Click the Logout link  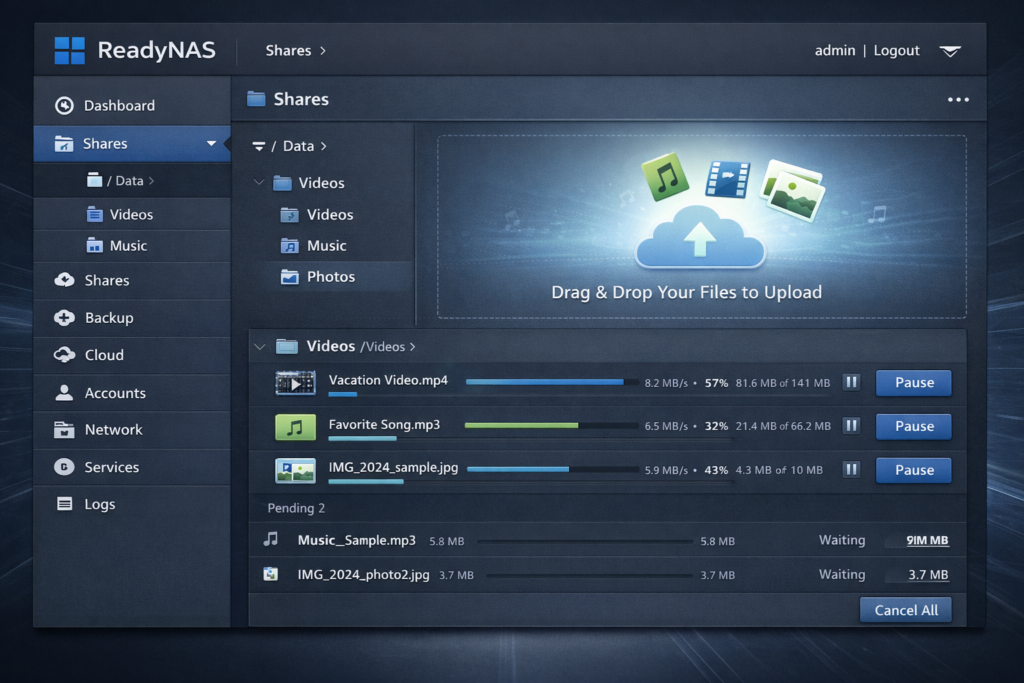pos(896,50)
